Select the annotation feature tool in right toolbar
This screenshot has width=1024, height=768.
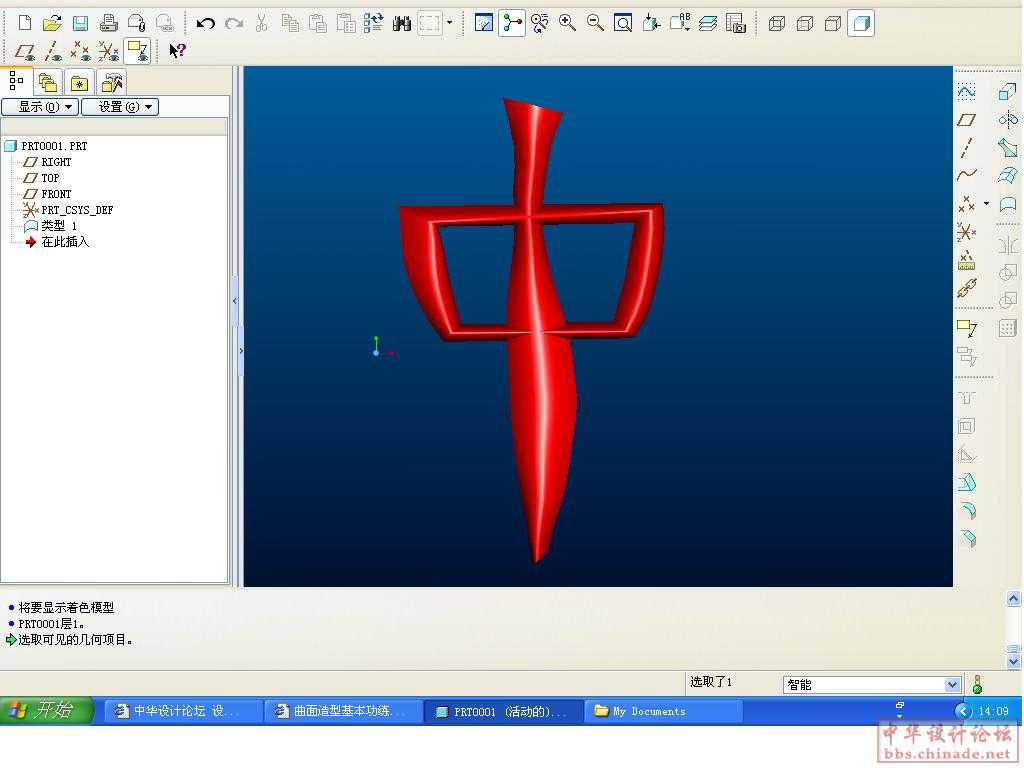(967, 328)
